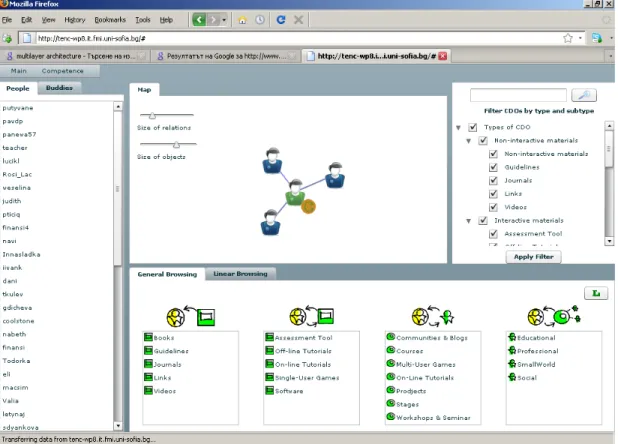This screenshot has height=444, width=618.
Task: Click the Size of relations slider handle
Action: (153, 115)
